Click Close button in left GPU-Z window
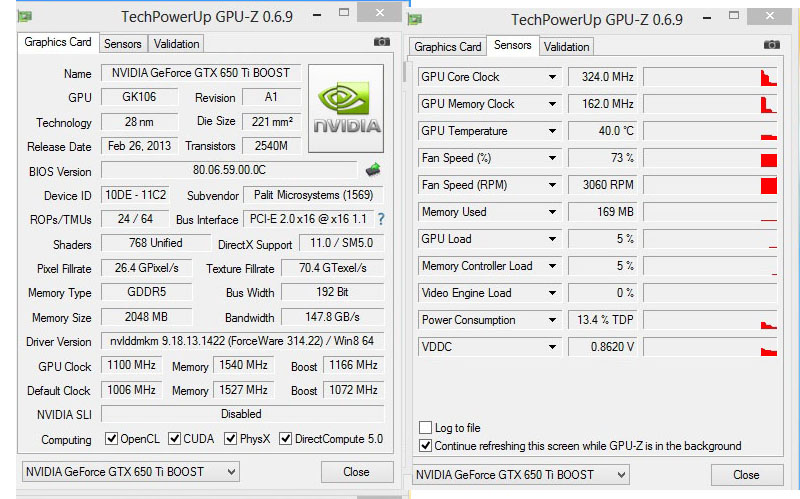This screenshot has width=800, height=499. (x=357, y=472)
